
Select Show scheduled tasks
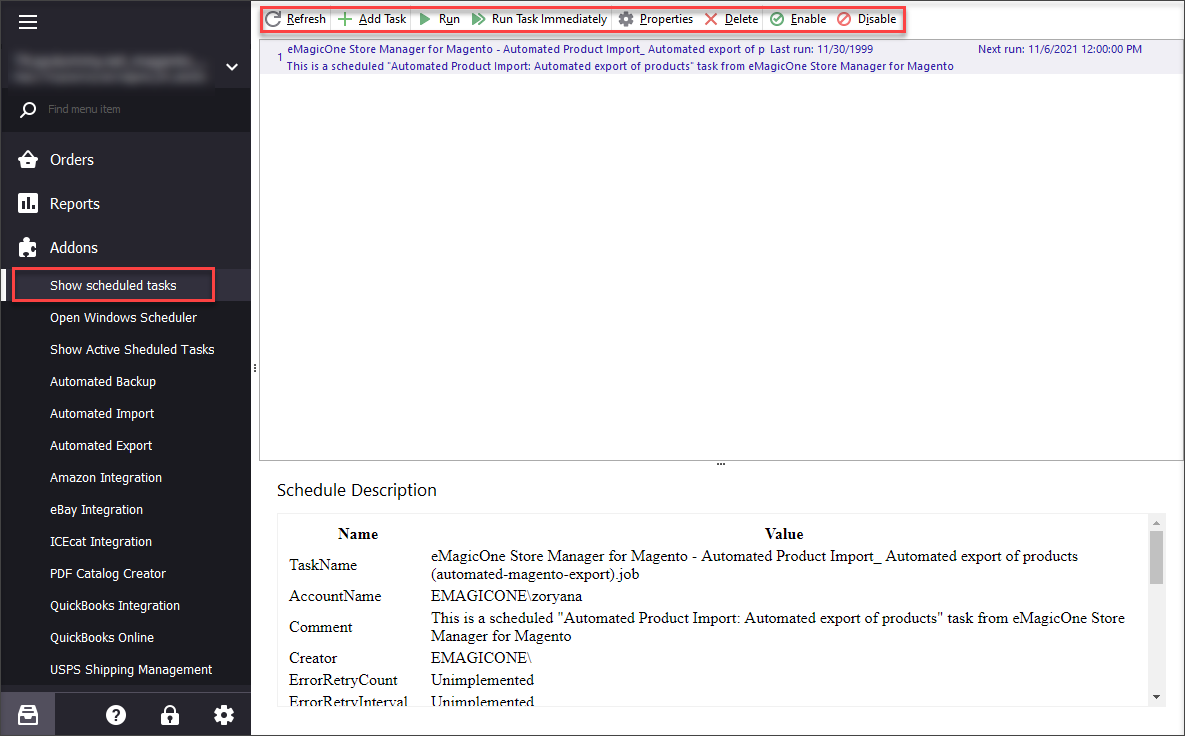(x=113, y=285)
